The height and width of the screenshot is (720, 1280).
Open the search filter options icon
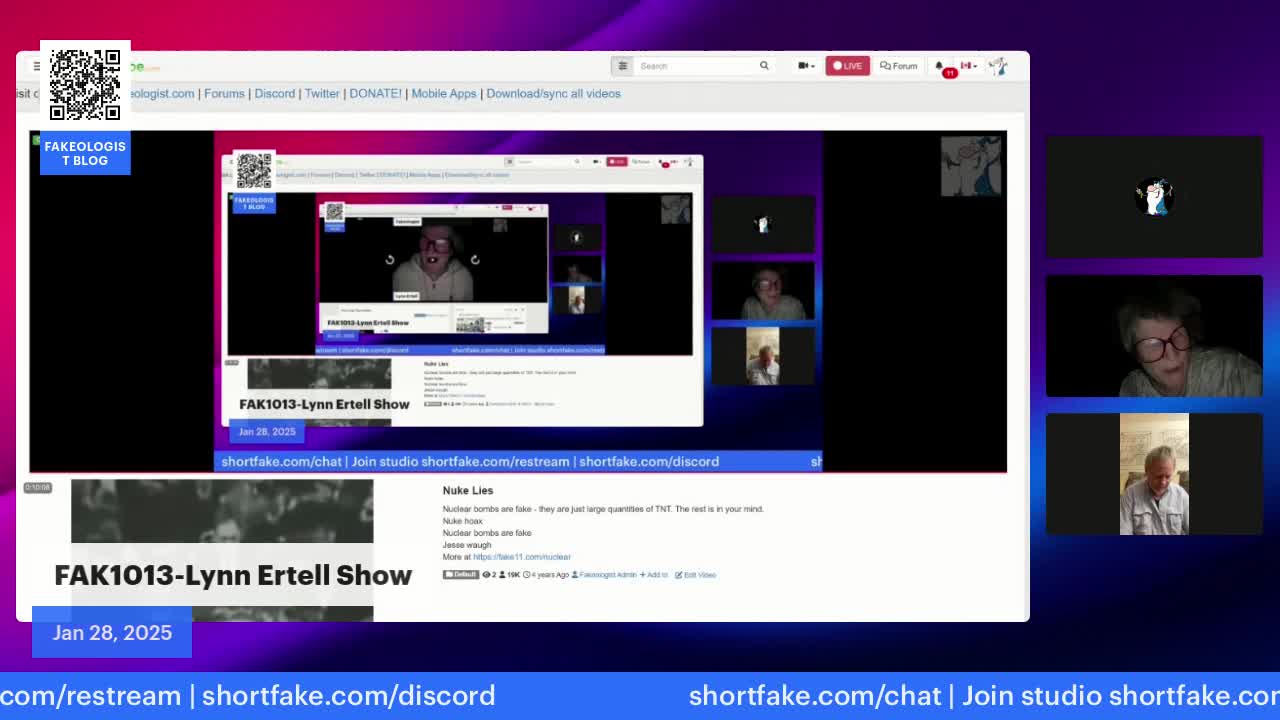(622, 66)
